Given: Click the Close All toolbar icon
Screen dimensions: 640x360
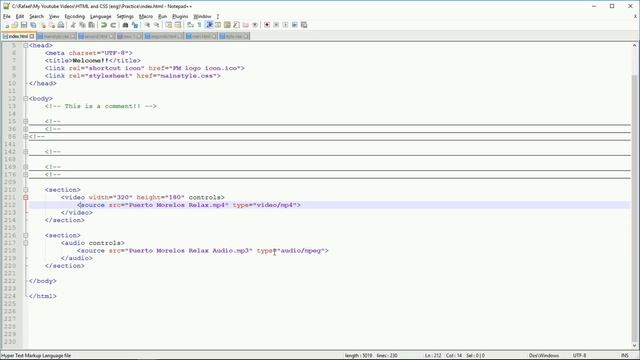Looking at the screenshot, I should click(52, 25).
